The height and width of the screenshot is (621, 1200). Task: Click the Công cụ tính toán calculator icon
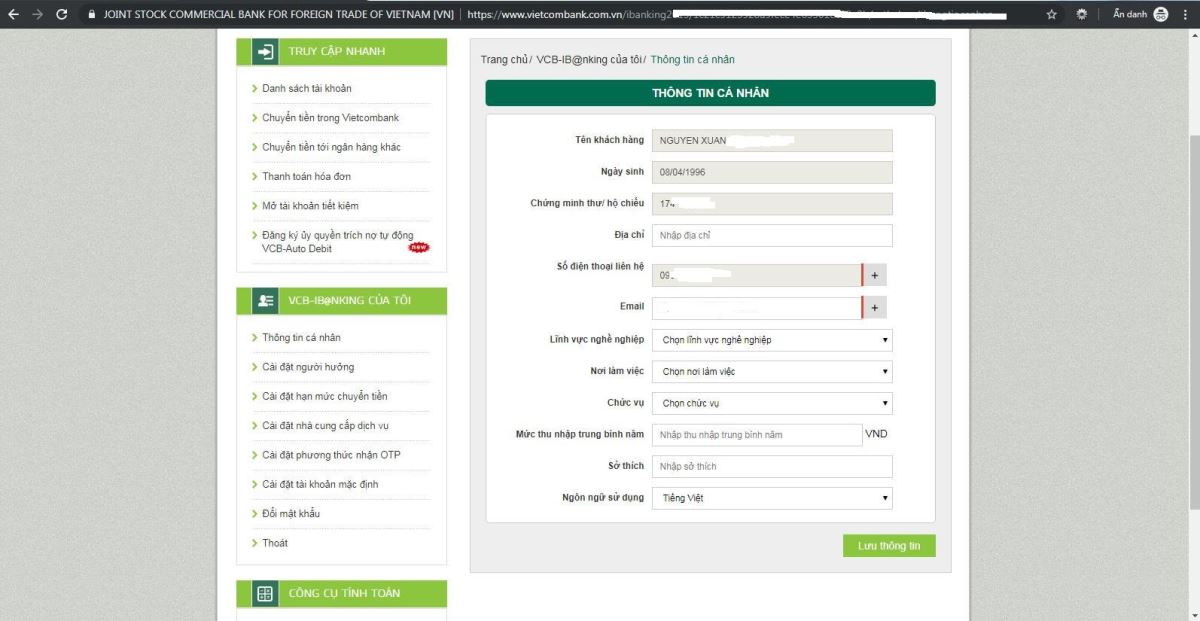tap(265, 593)
